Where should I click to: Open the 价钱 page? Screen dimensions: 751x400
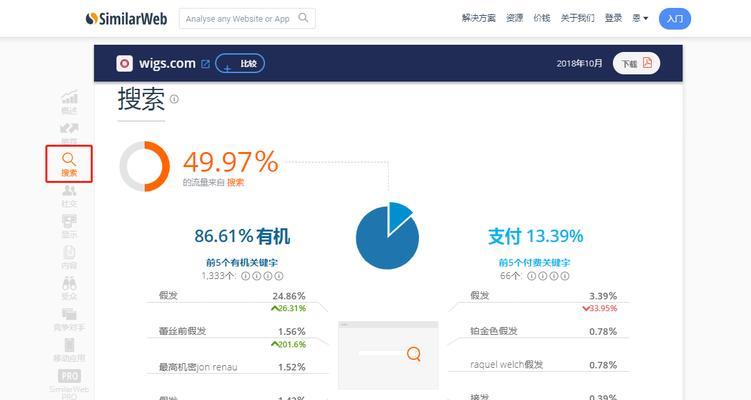click(542, 18)
